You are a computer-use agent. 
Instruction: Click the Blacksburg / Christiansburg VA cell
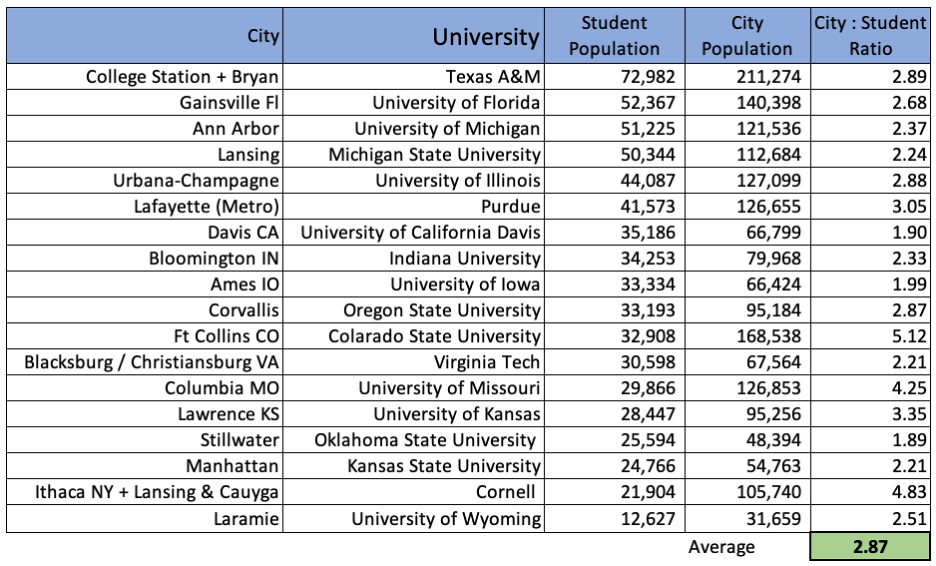pyautogui.click(x=152, y=363)
